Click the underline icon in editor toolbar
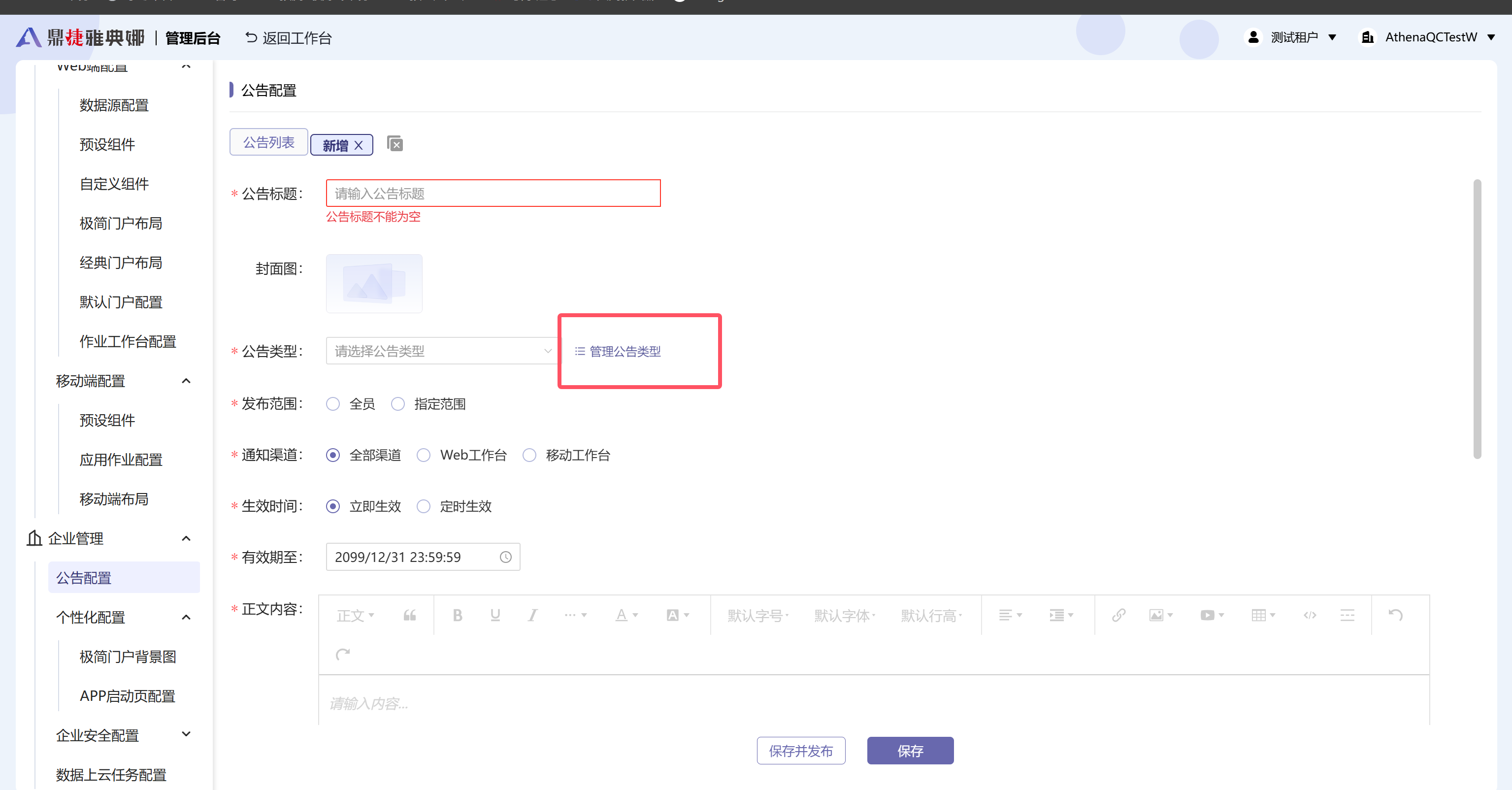1512x790 pixels. click(495, 615)
